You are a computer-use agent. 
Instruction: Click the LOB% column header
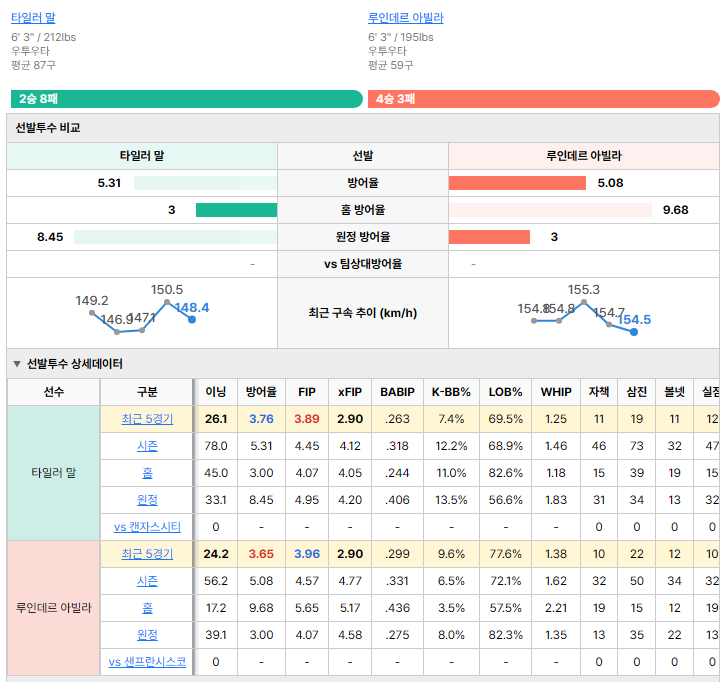(x=506, y=392)
